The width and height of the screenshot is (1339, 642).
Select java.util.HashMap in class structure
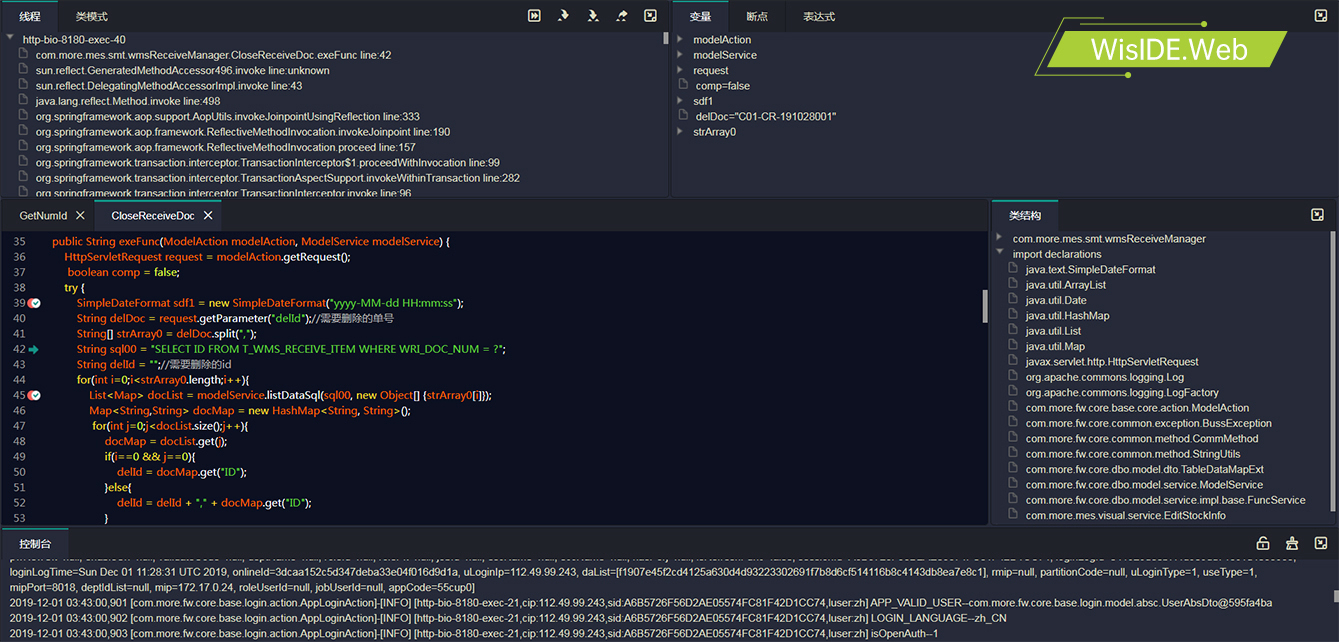tap(1067, 316)
